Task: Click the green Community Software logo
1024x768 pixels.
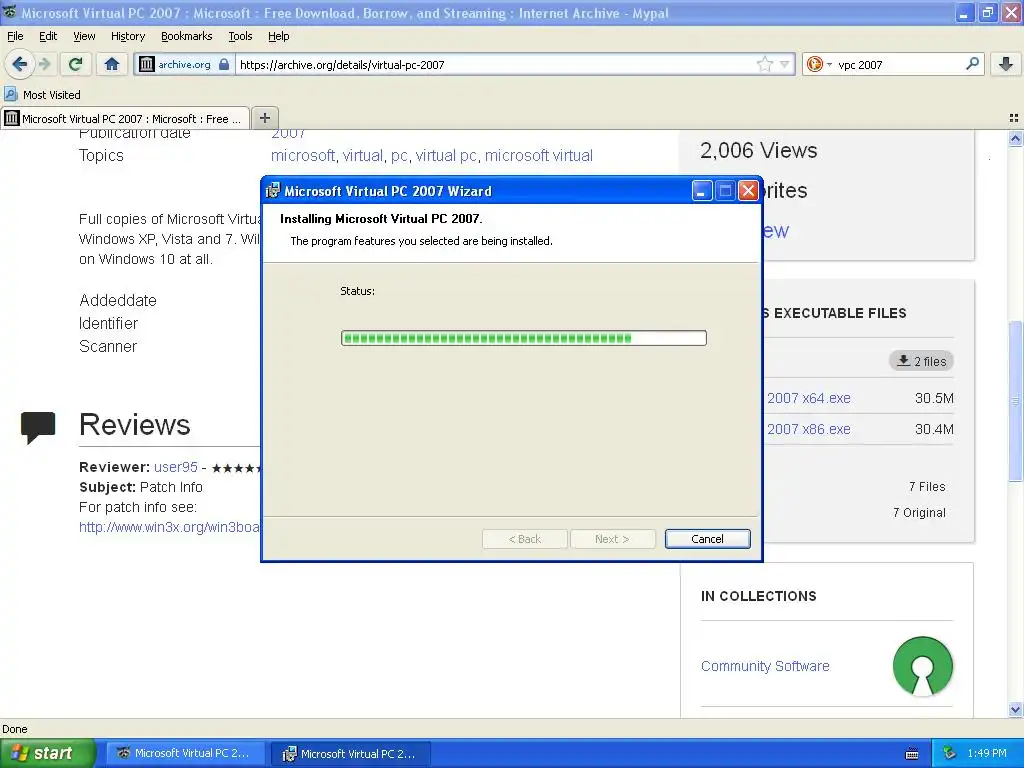Action: pos(923,666)
